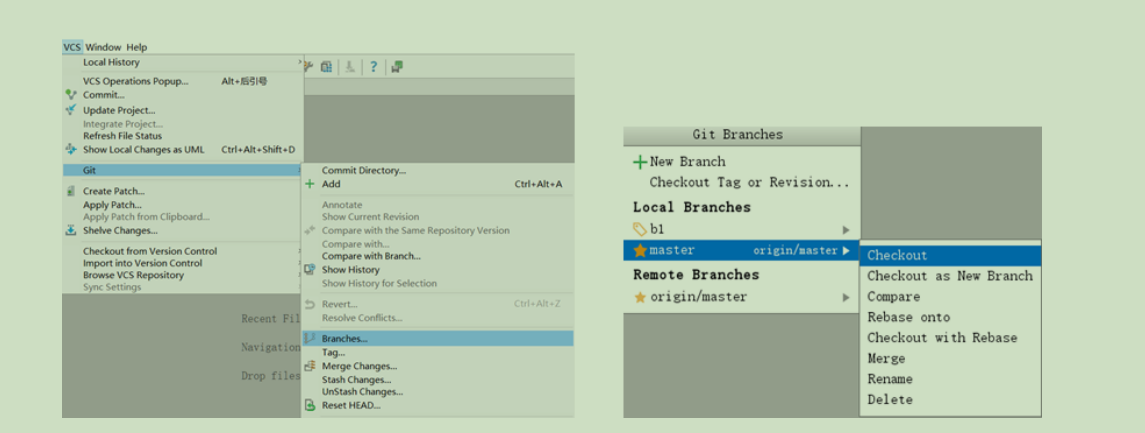1145x433 pixels.
Task: Click the green toolbar icon after help
Action: pos(397,67)
